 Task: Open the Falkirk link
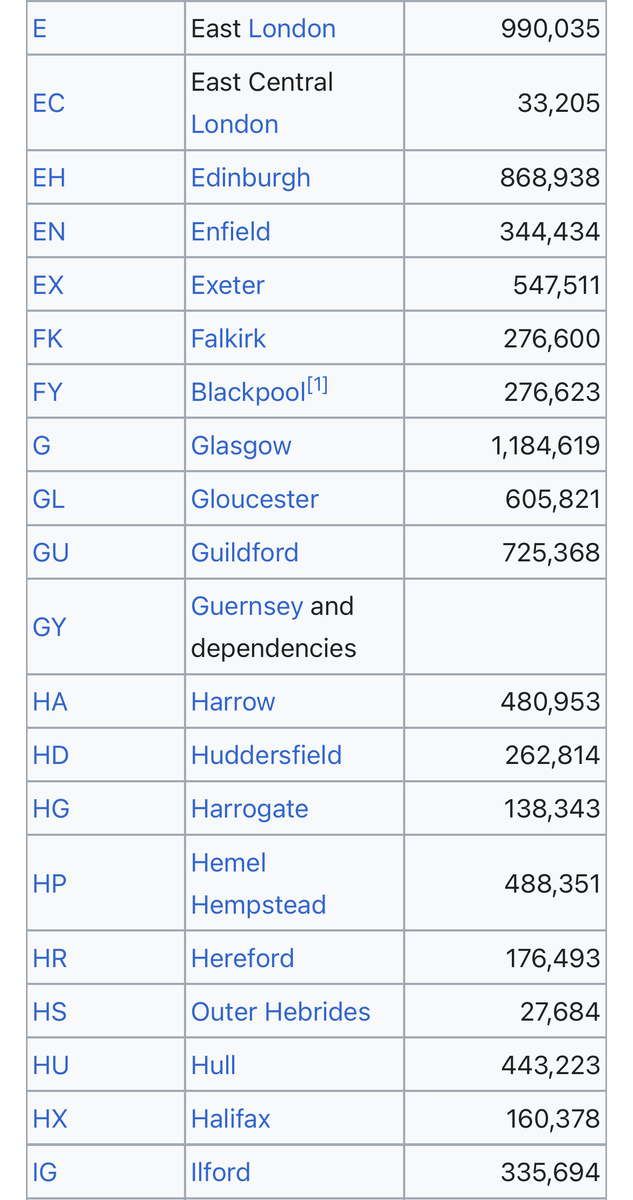click(x=228, y=339)
